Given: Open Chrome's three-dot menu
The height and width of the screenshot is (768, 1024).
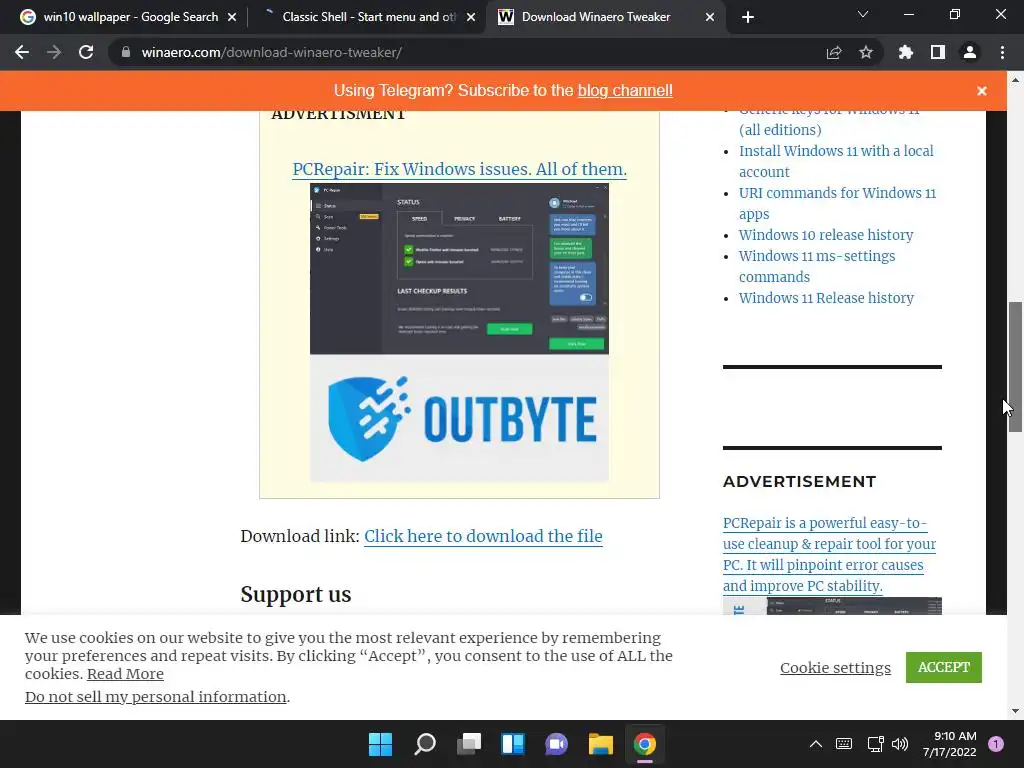Looking at the screenshot, I should (1002, 52).
